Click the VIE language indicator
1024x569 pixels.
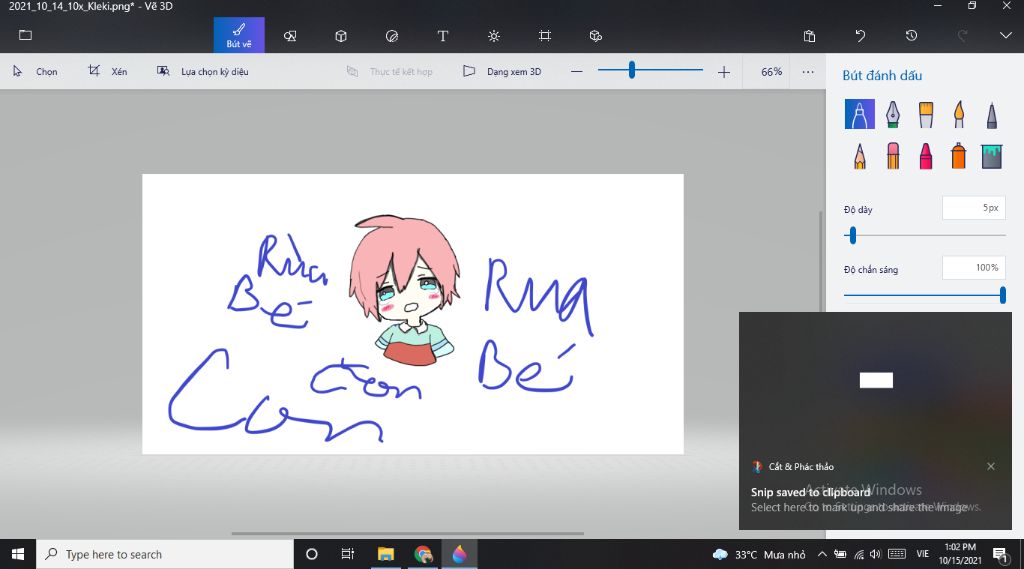click(922, 554)
